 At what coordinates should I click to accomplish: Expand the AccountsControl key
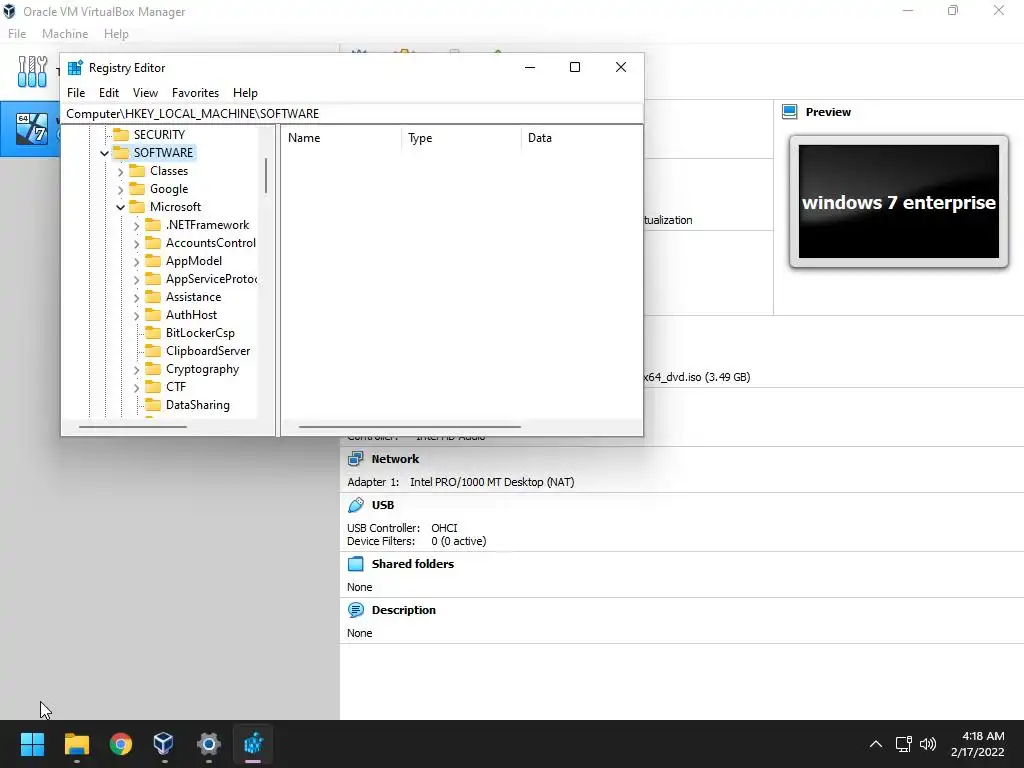[x=136, y=244]
